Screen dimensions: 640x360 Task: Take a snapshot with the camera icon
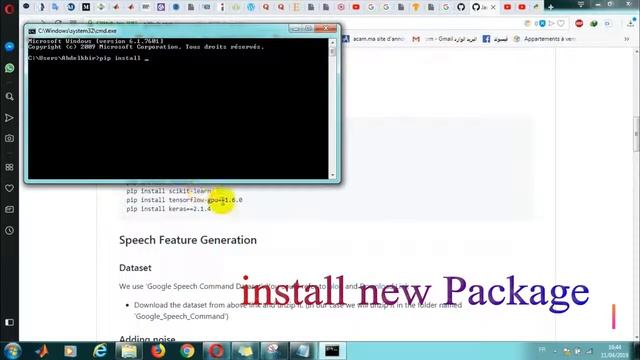9,138
